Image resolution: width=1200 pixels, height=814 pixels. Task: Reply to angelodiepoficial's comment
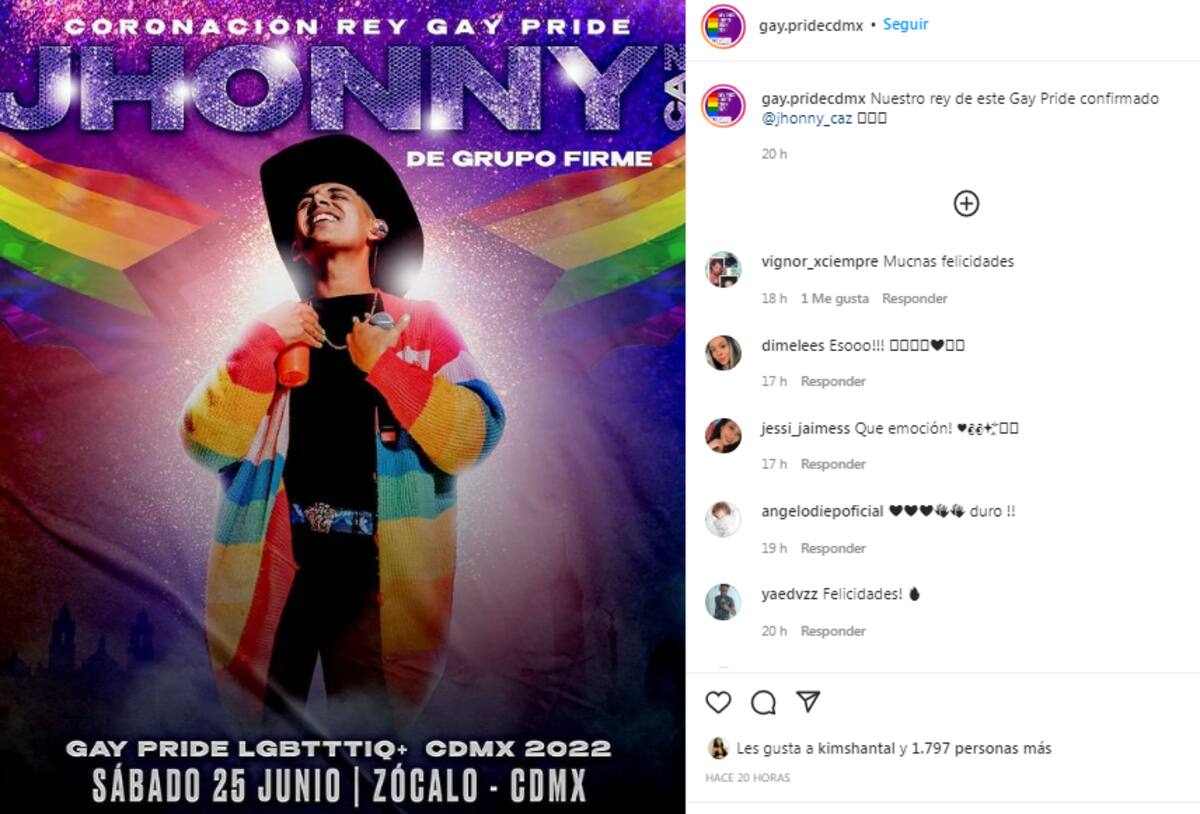click(x=833, y=548)
